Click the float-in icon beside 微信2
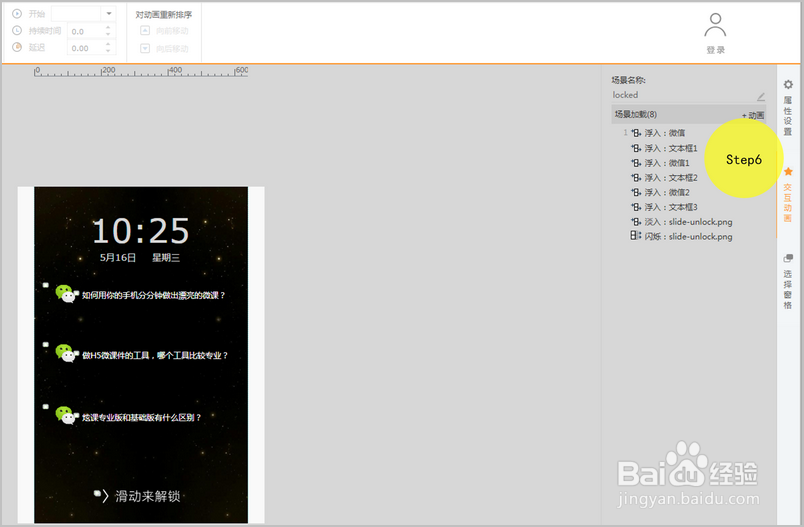 636,192
